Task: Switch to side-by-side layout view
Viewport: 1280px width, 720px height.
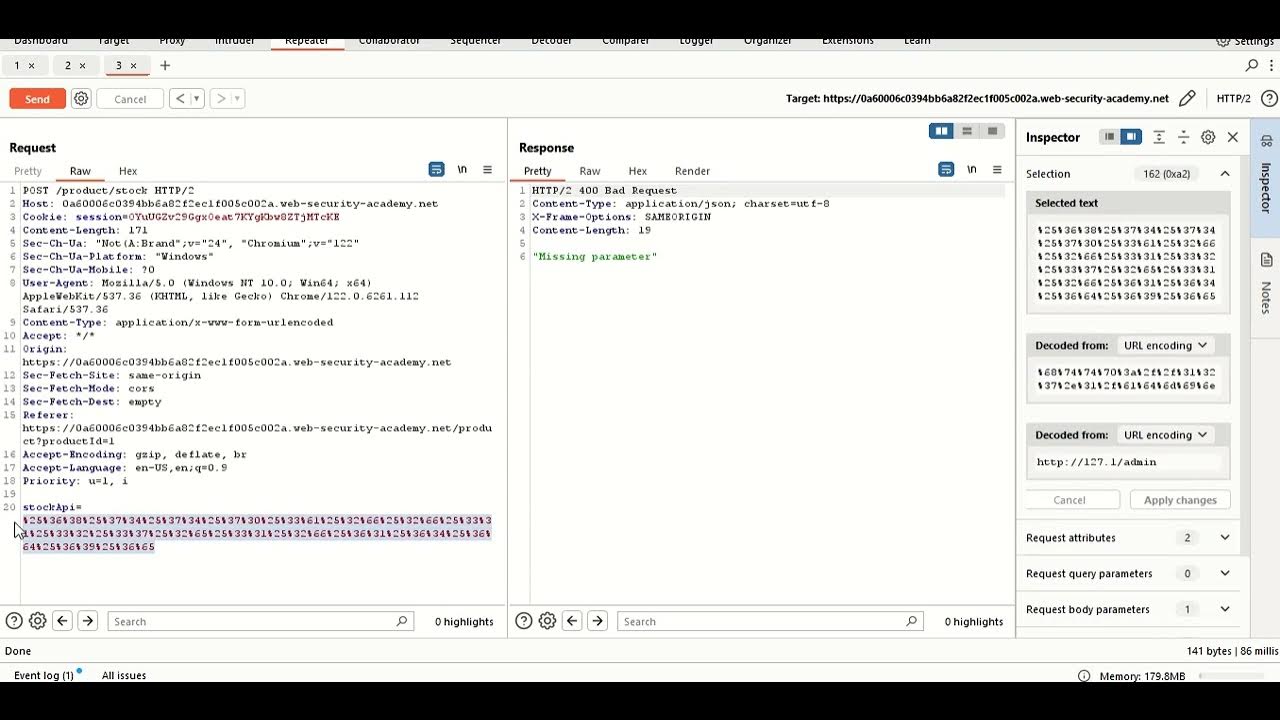Action: pos(941,131)
